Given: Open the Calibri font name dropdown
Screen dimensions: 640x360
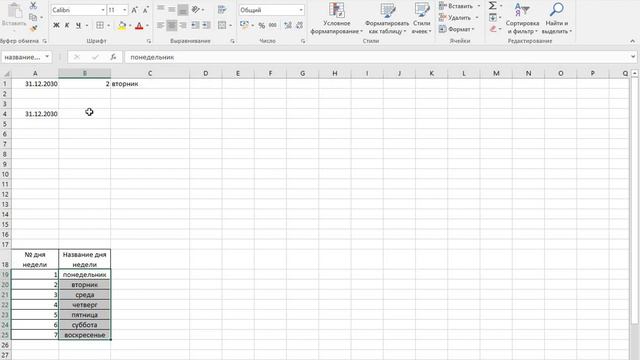Looking at the screenshot, I should click(x=103, y=10).
